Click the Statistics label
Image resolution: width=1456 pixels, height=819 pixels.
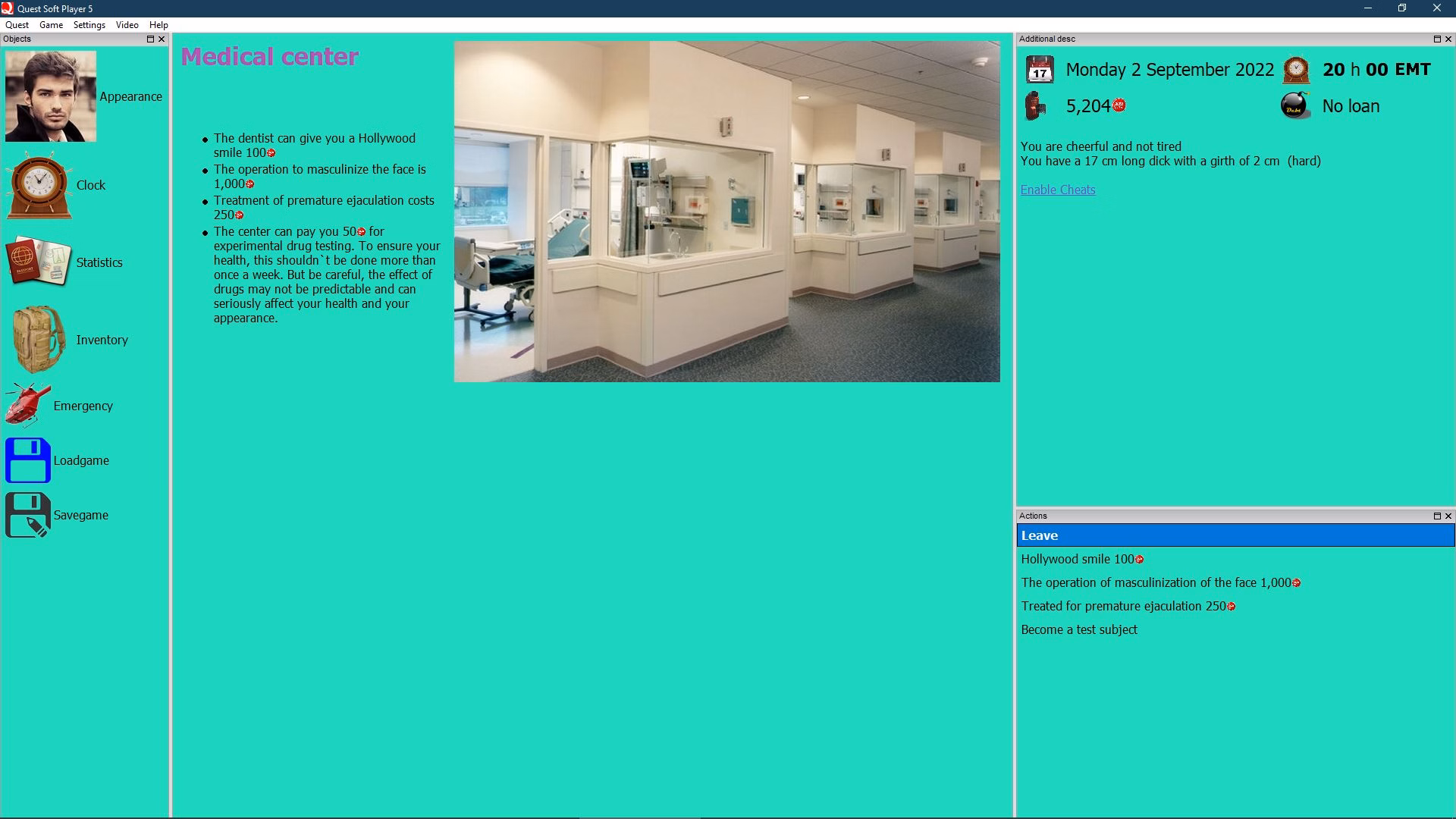pos(99,262)
